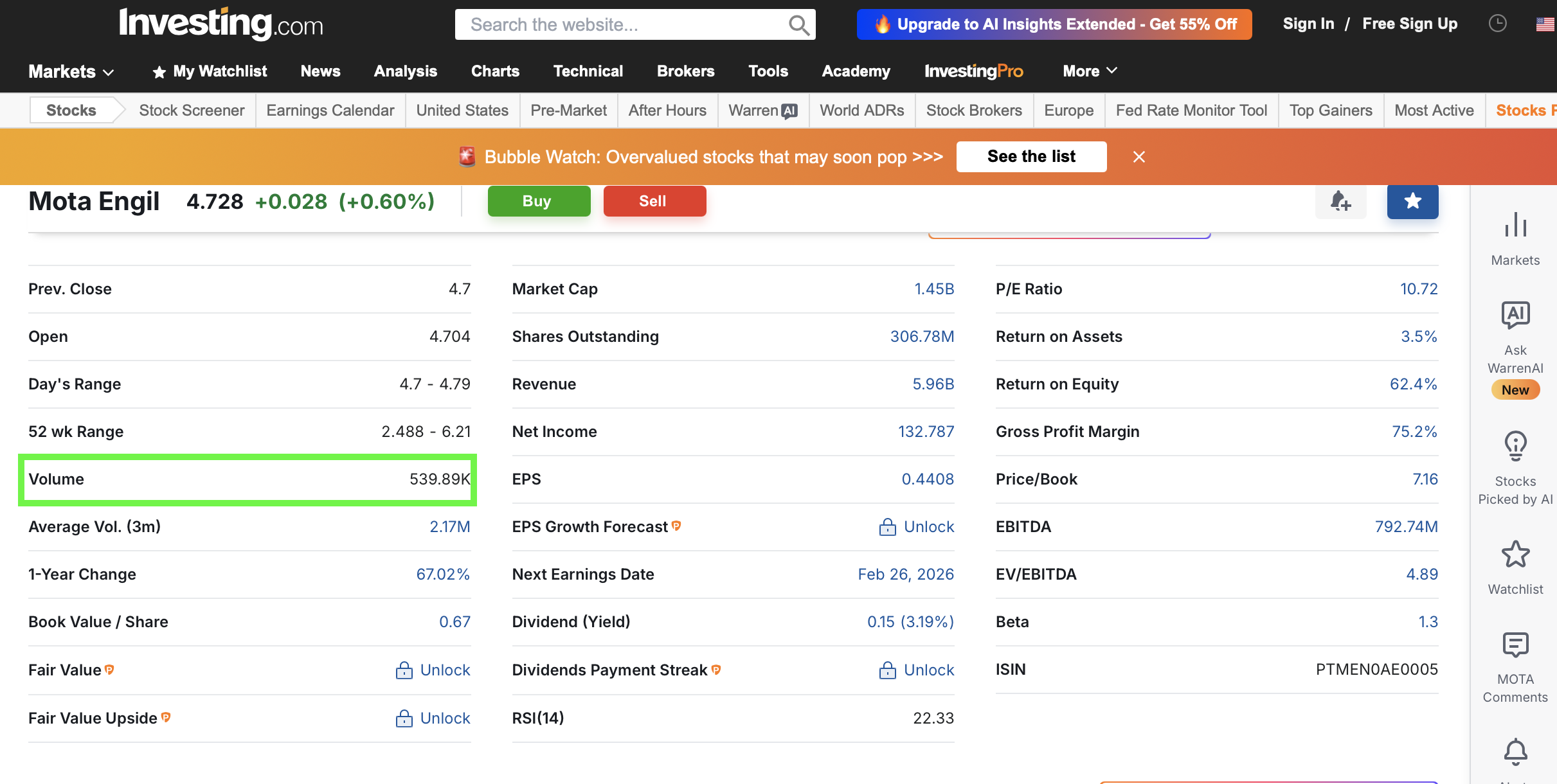Expand the Markets dropdown menu
Viewport: 1557px width, 784px height.
point(71,71)
